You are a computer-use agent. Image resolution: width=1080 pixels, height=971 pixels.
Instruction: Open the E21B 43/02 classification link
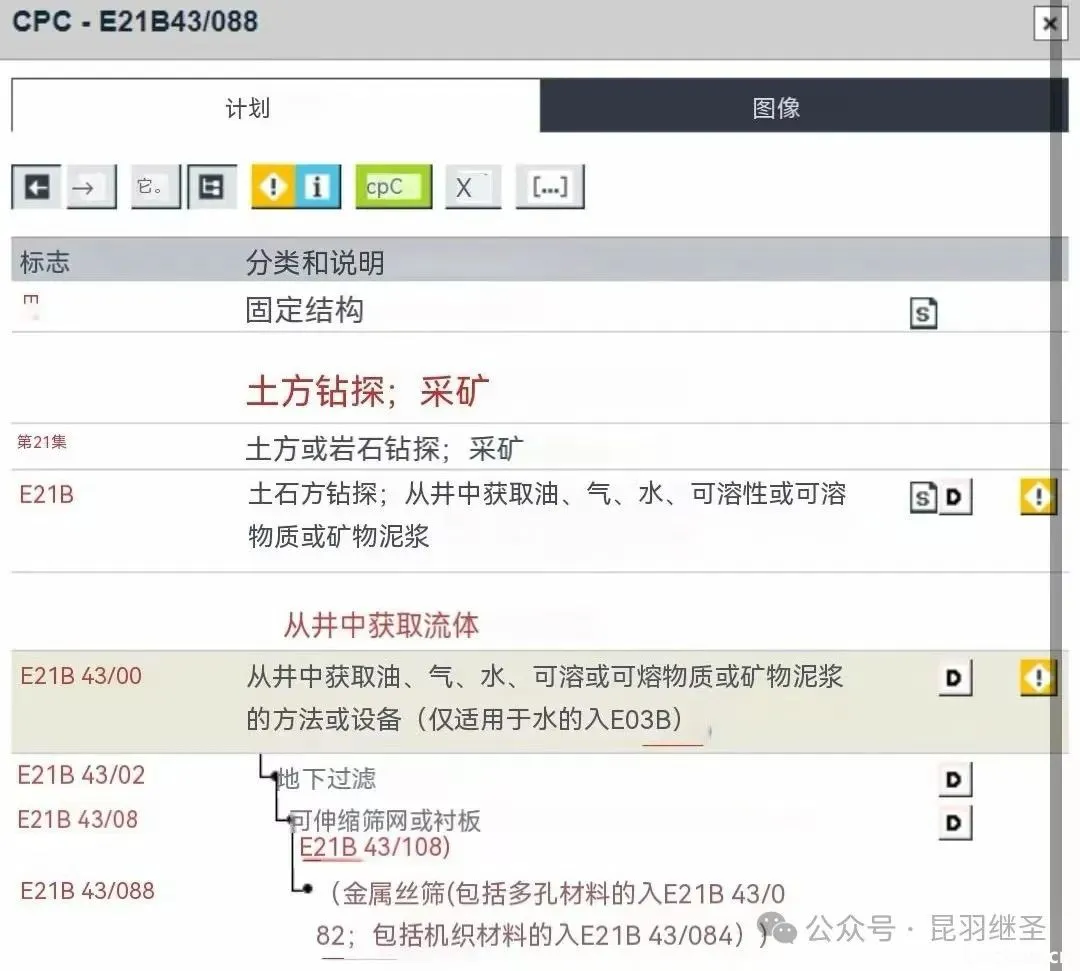(82, 775)
